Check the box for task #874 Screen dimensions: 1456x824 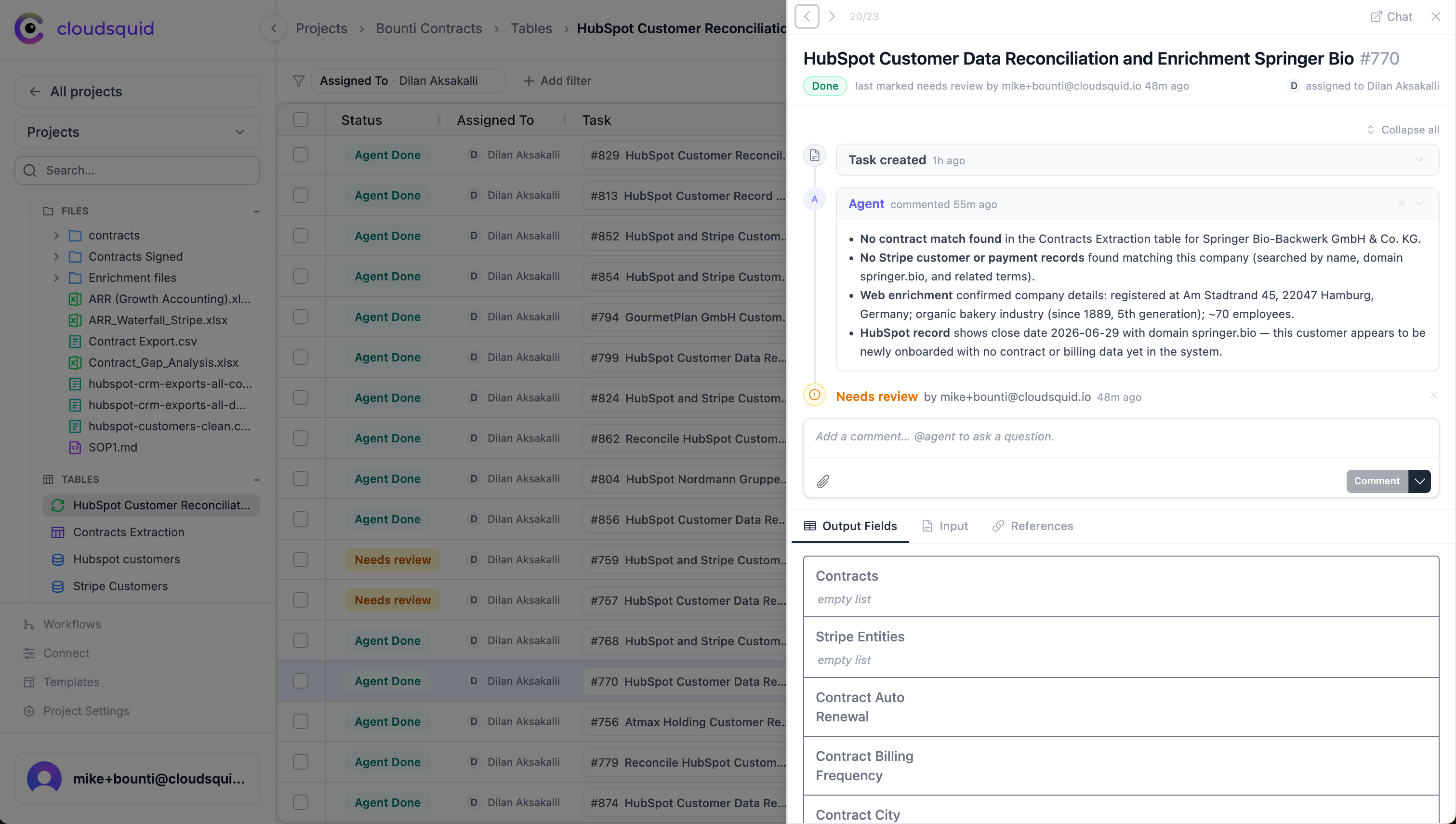(x=301, y=802)
